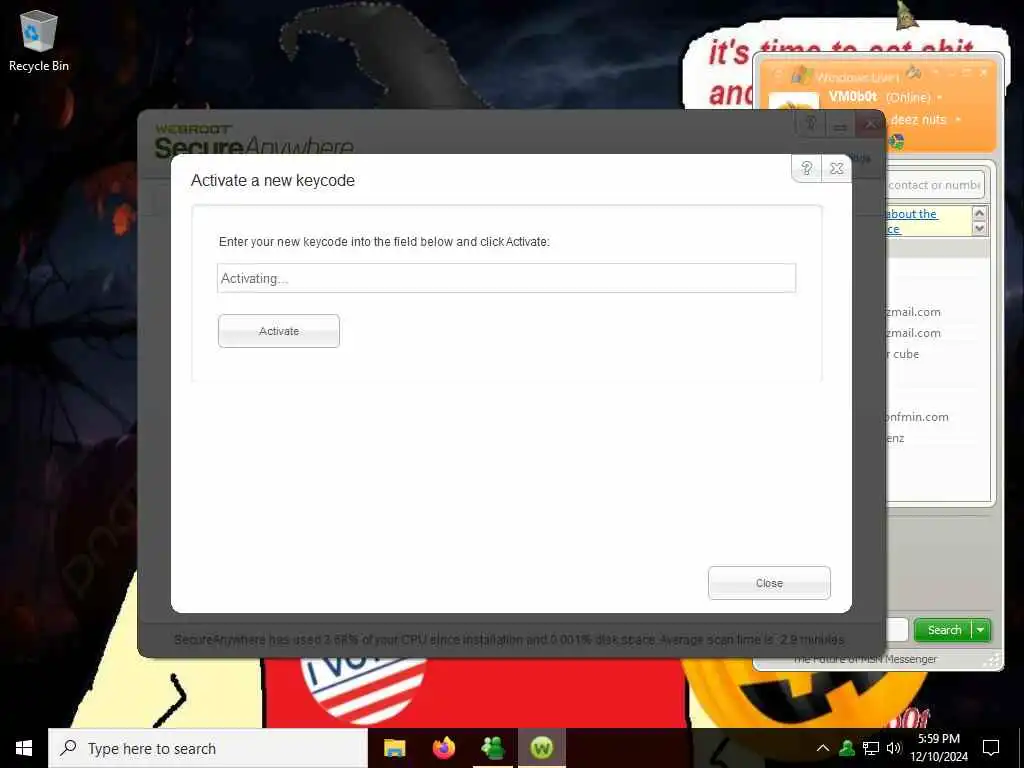Image resolution: width=1024 pixels, height=768 pixels.
Task: Click the notice scroll up arrow in Messenger
Action: 979,213
